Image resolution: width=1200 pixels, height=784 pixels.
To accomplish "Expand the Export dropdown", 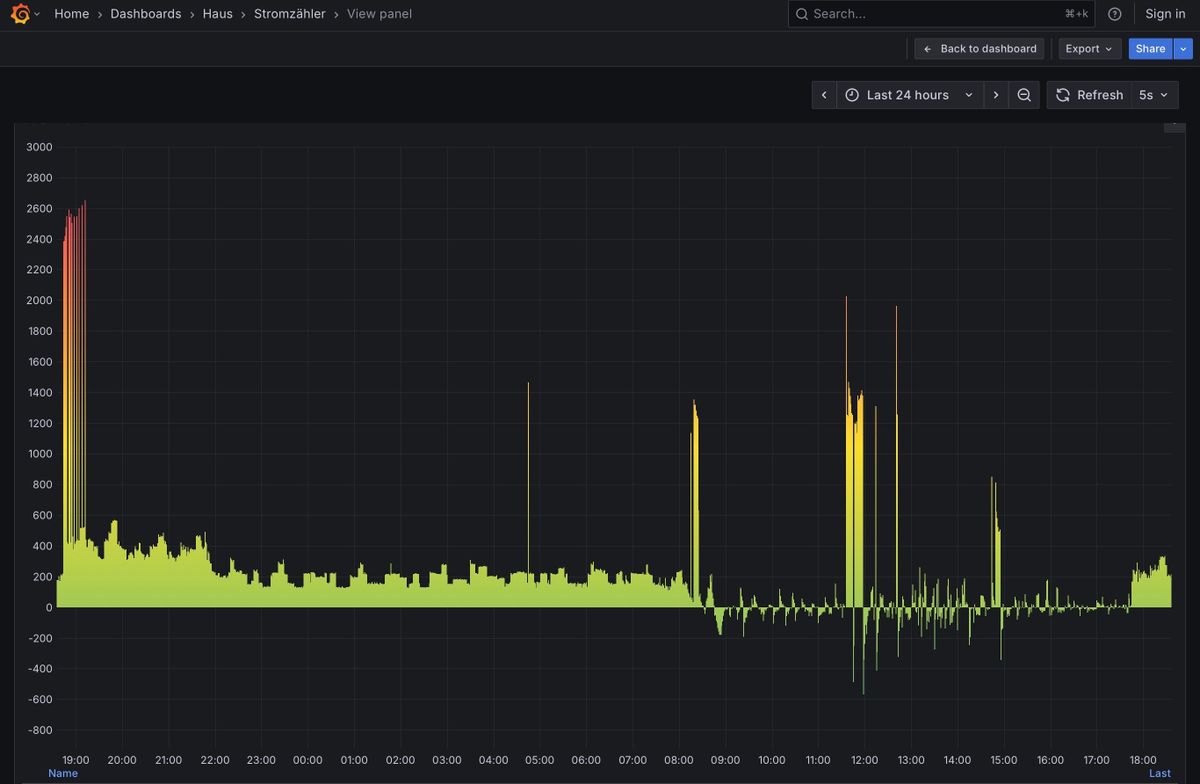I will point(1089,49).
